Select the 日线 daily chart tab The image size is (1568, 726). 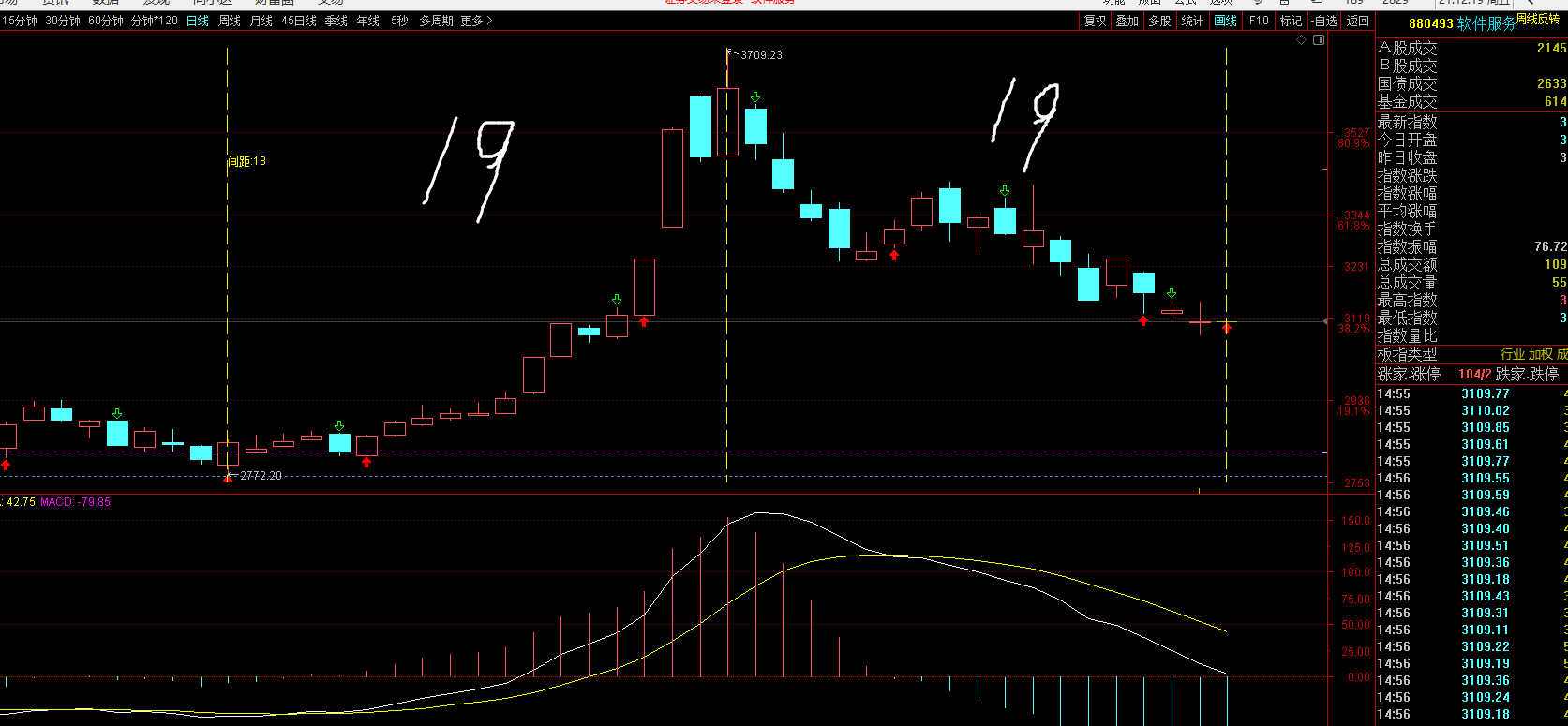[x=198, y=21]
